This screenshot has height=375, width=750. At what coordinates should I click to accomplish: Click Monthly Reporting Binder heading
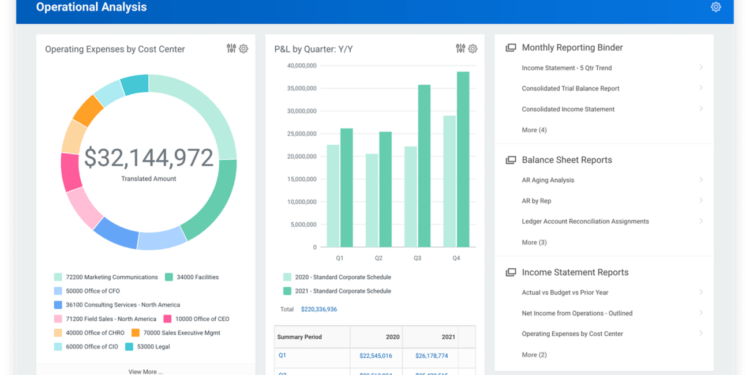tap(572, 47)
